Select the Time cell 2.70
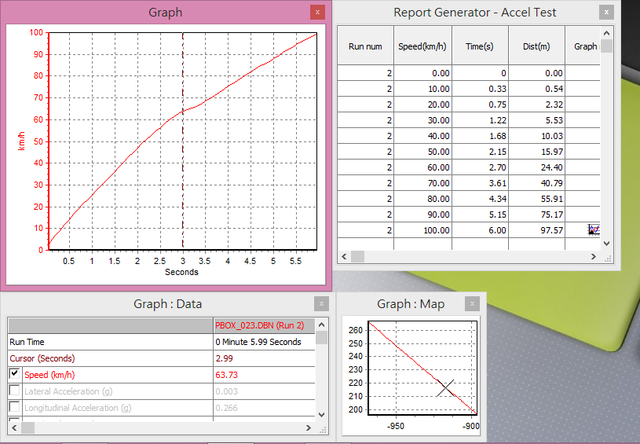This screenshot has width=640, height=444. (x=480, y=167)
